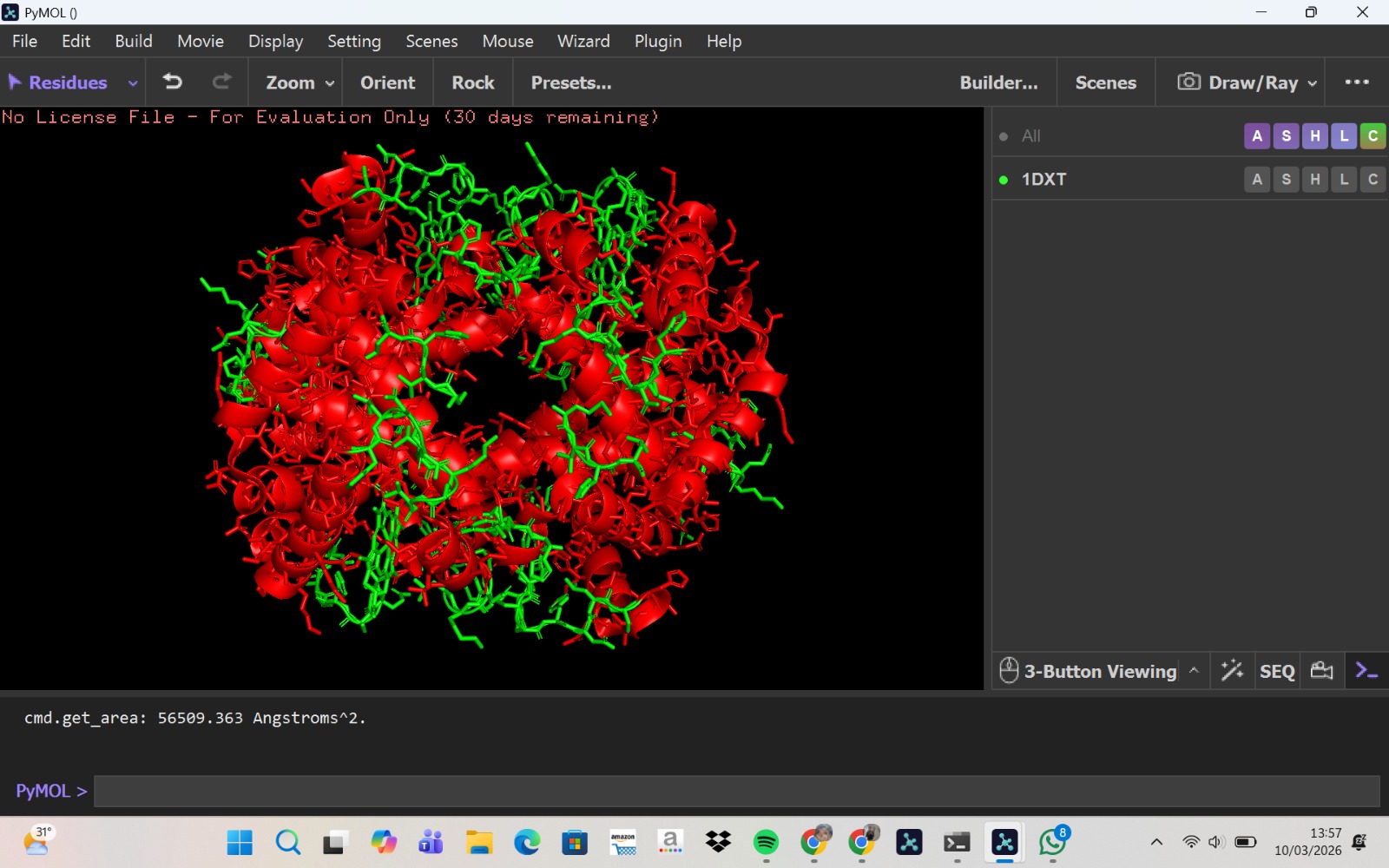1389x868 pixels.
Task: Click the PyMOL command input field
Action: pos(736,791)
